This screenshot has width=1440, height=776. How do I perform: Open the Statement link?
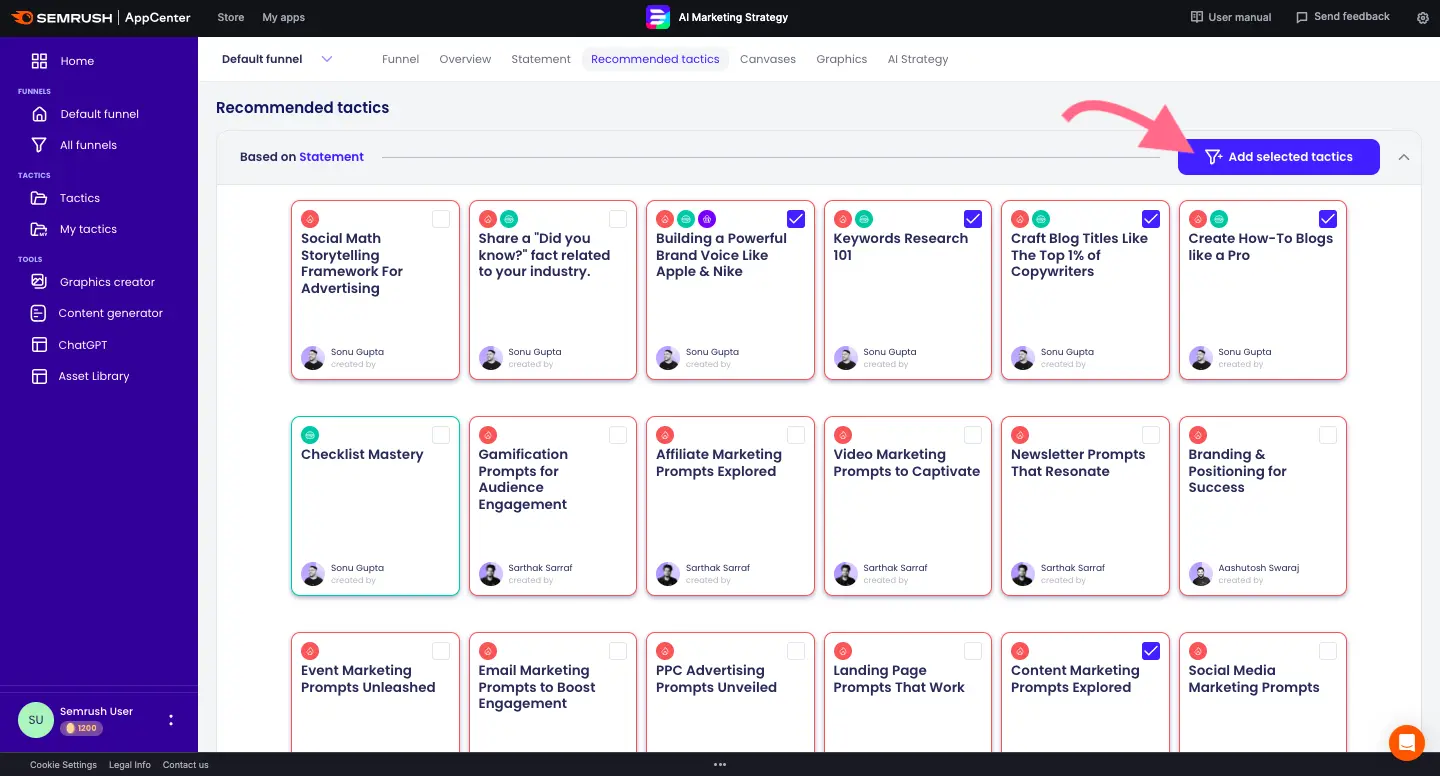coord(331,157)
